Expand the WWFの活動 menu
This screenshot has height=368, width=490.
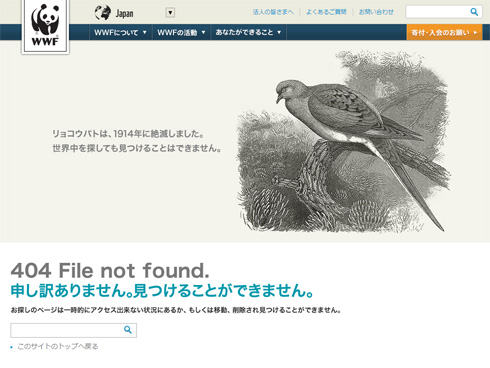pyautogui.click(x=181, y=32)
